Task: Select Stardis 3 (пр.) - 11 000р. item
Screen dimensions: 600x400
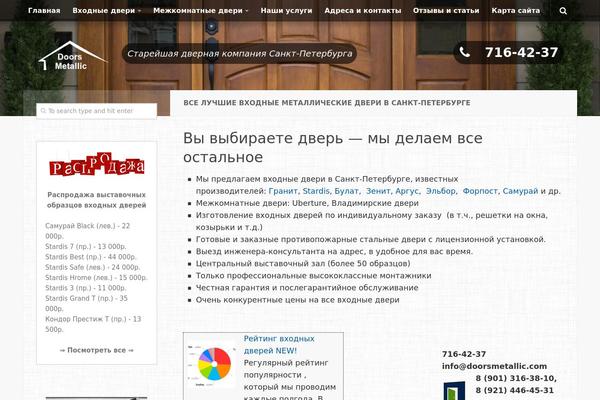Action: [x=86, y=288]
